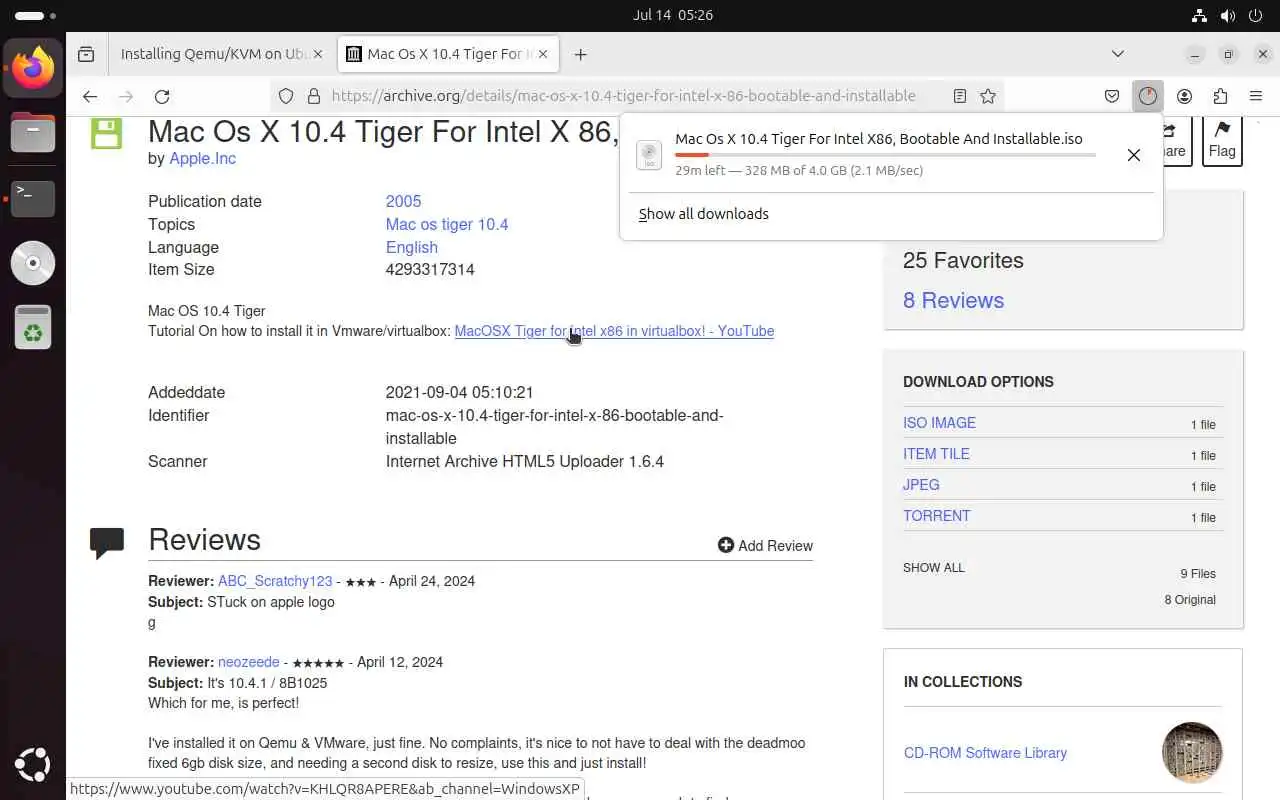Click the Mac Os X ISO download filename
Screen dimensions: 1280x800
879,139
